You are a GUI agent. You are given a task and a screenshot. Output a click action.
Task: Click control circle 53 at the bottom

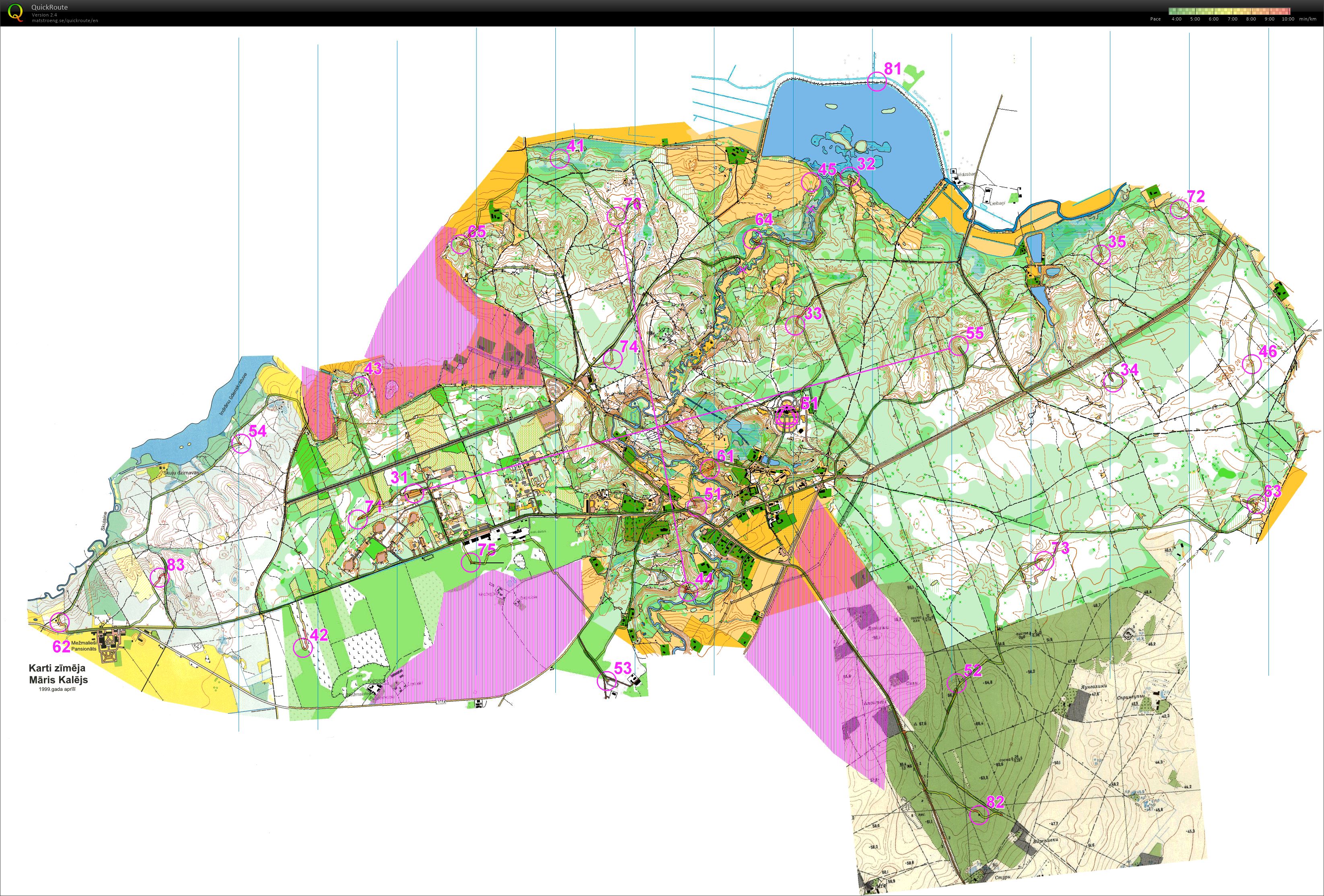pyautogui.click(x=607, y=681)
